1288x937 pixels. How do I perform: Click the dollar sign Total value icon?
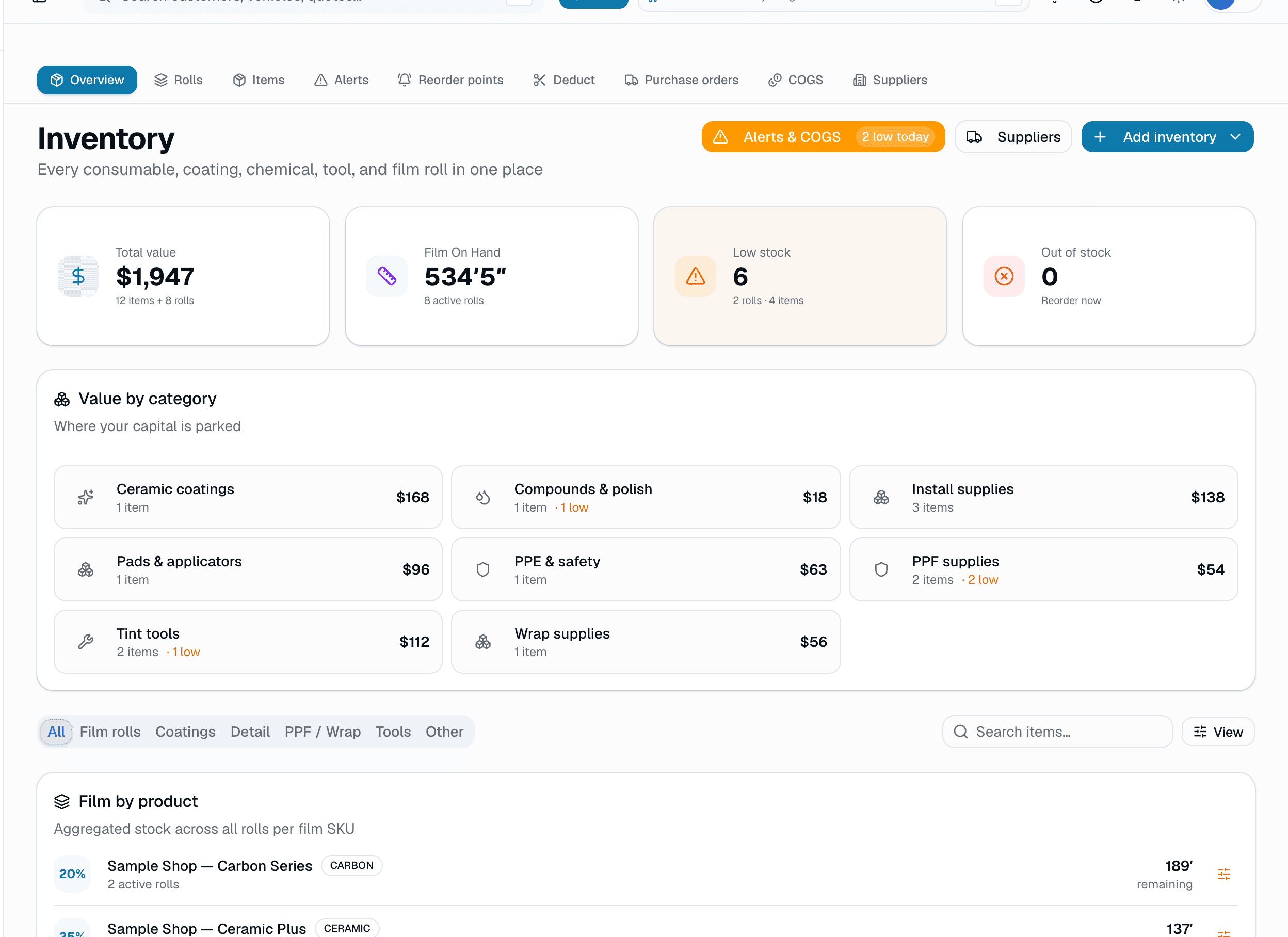[78, 276]
